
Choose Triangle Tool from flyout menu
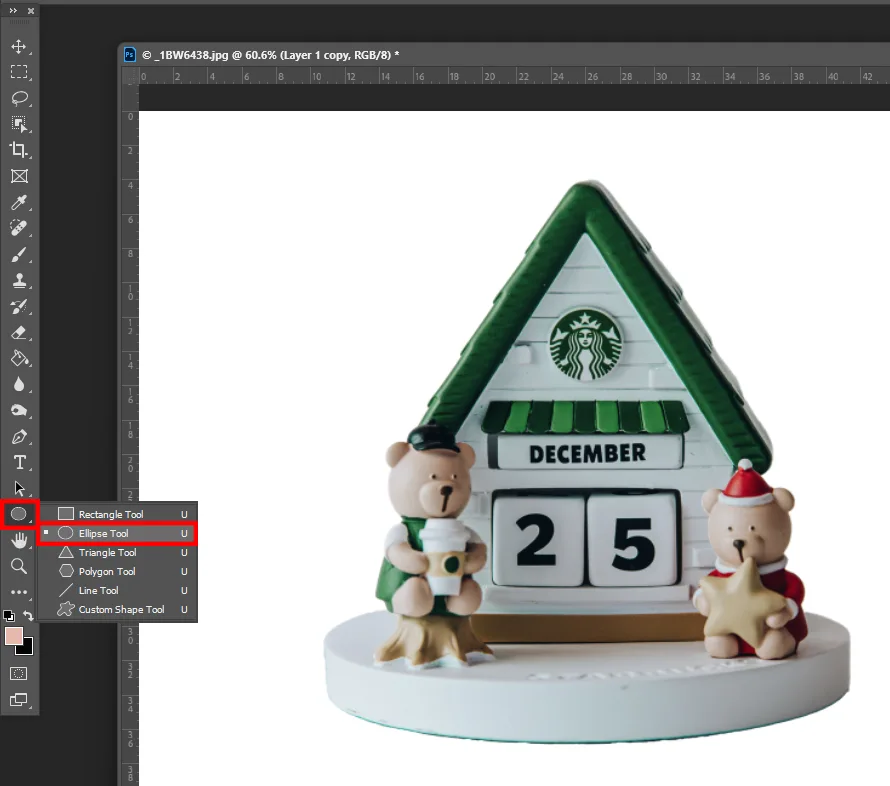tap(118, 552)
